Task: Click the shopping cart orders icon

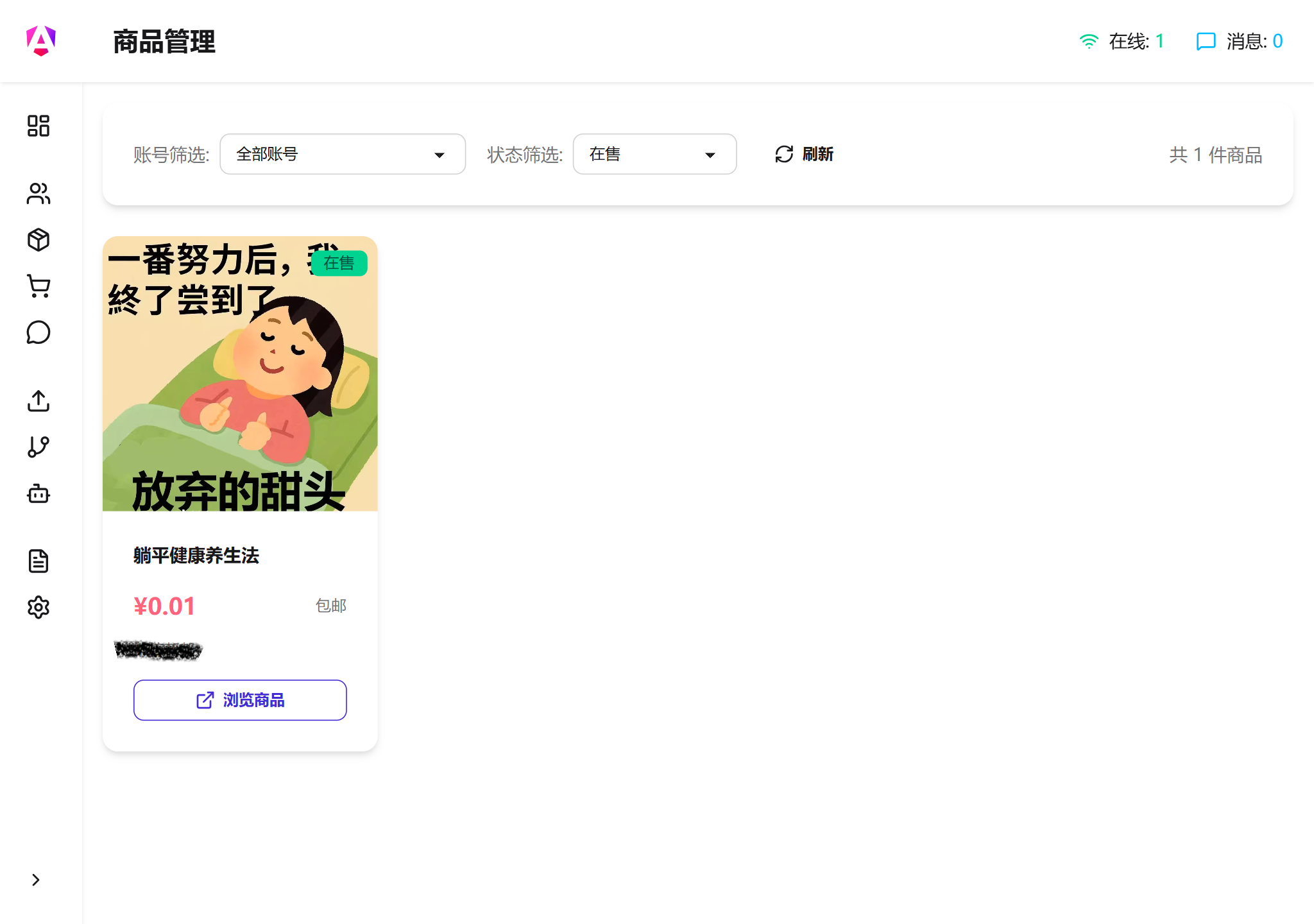Action: (38, 286)
